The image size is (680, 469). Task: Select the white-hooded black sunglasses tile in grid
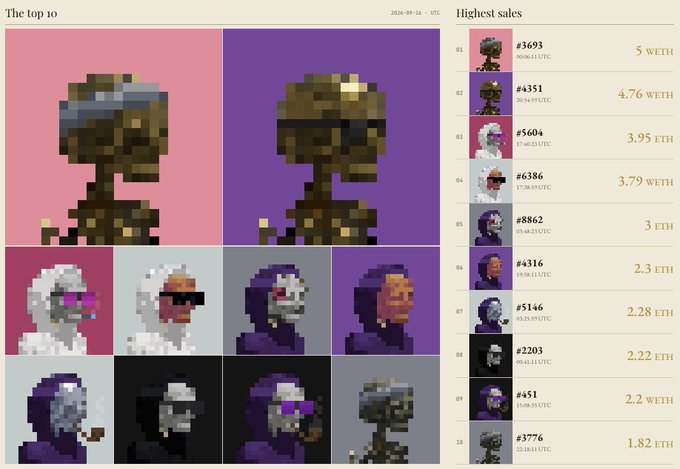[168, 301]
